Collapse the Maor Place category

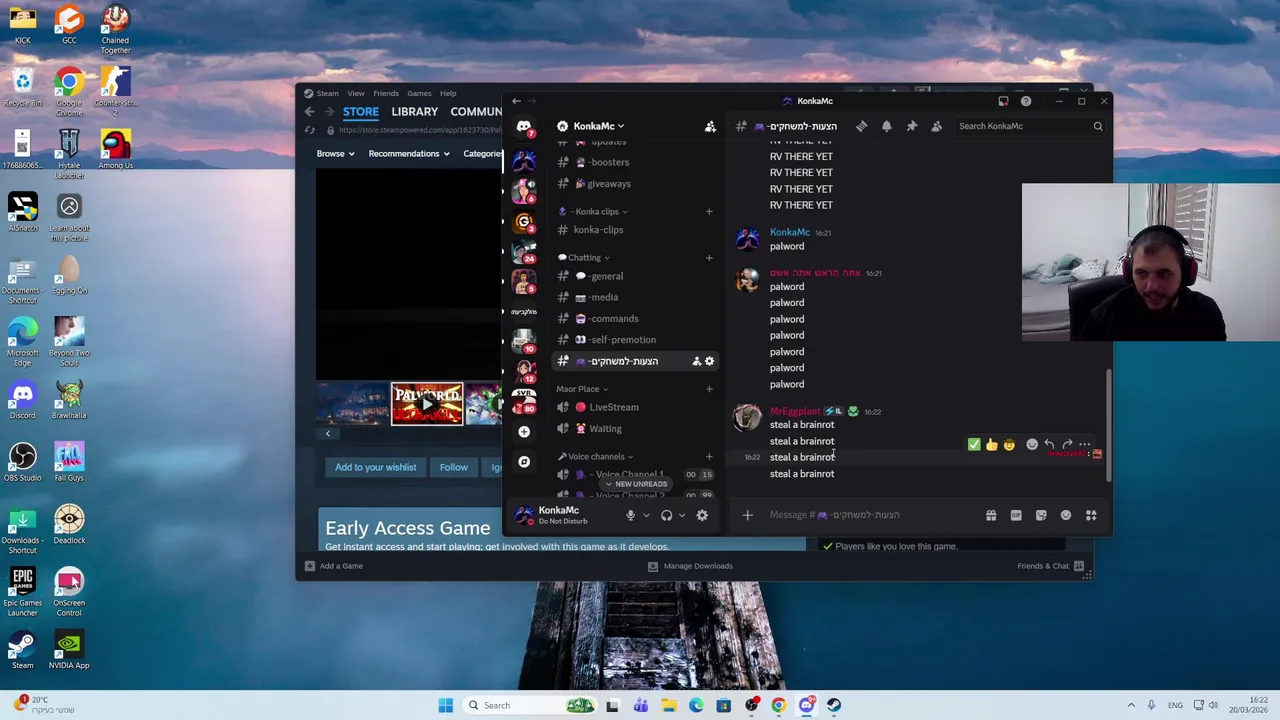pos(582,389)
